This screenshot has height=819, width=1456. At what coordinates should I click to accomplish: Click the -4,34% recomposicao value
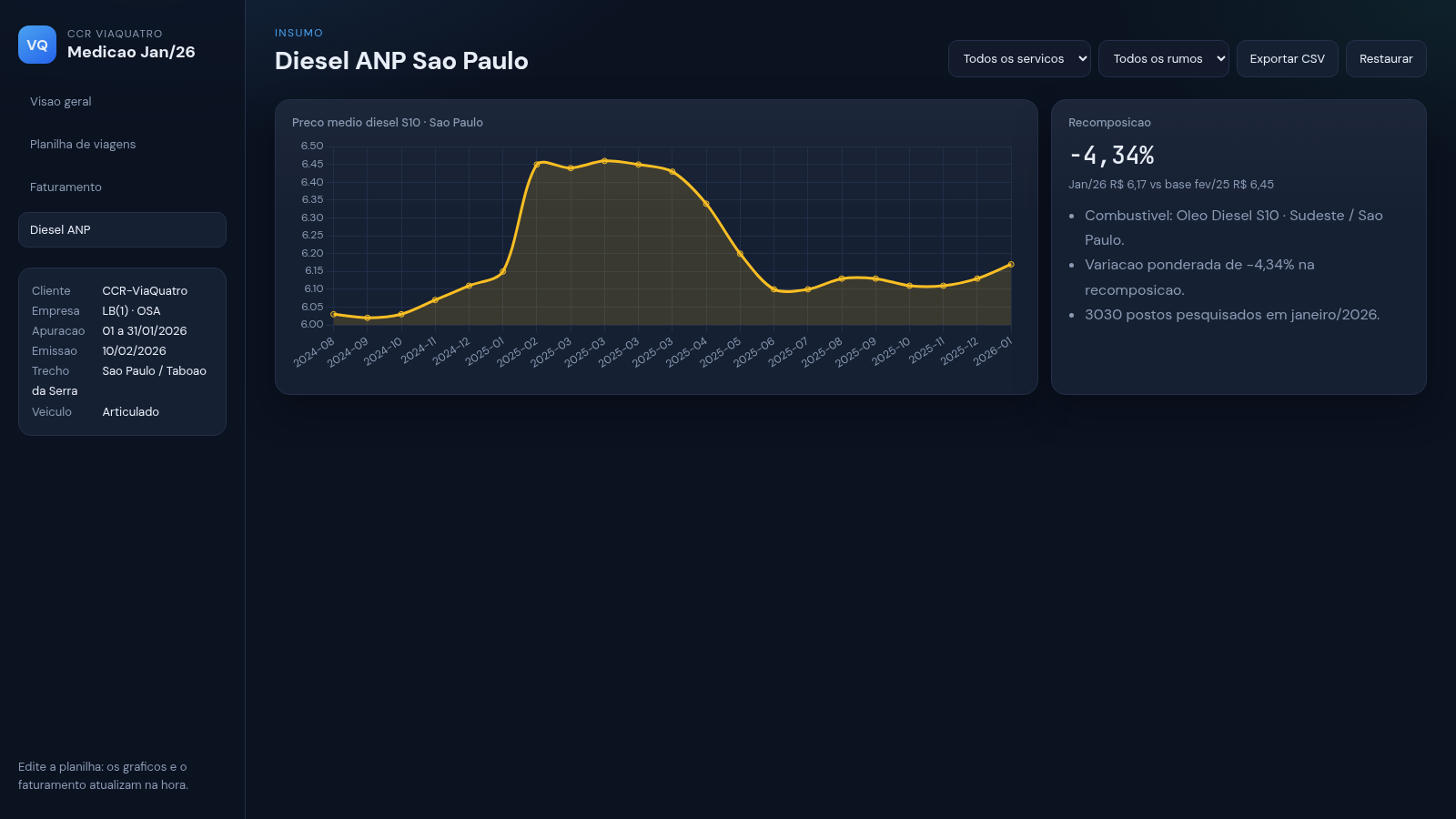[x=1112, y=156]
